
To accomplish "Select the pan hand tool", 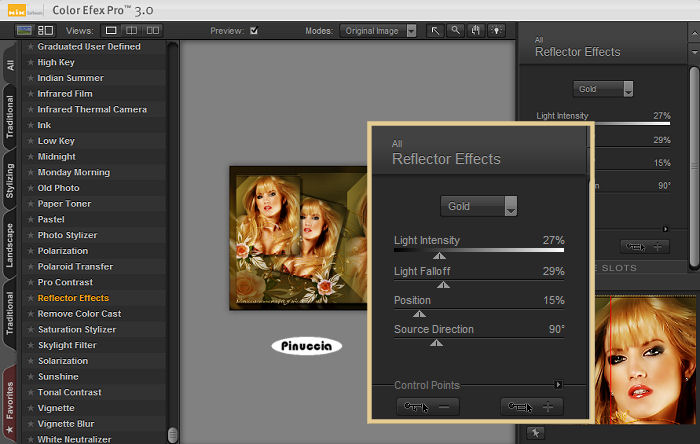I will [x=476, y=30].
